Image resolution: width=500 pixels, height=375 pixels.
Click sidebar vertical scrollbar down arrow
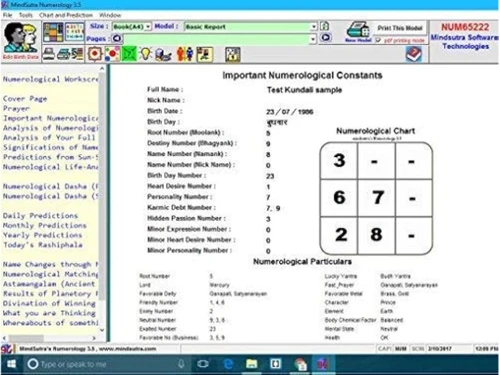pyautogui.click(x=102, y=330)
